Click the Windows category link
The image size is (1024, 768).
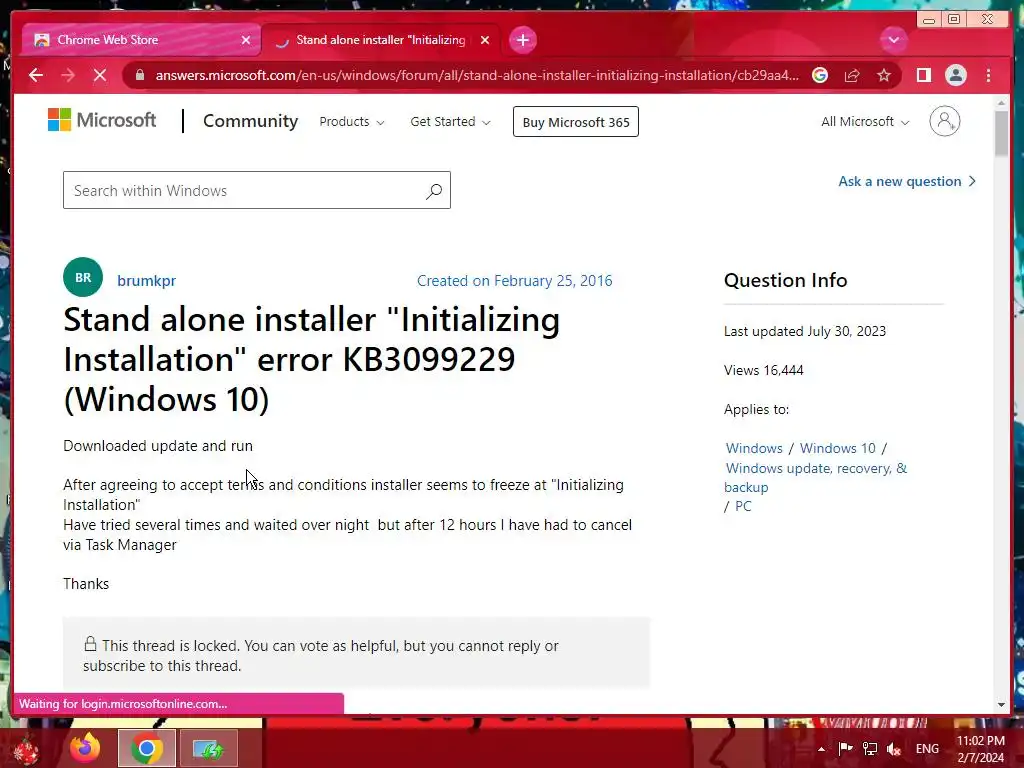pyautogui.click(x=754, y=448)
